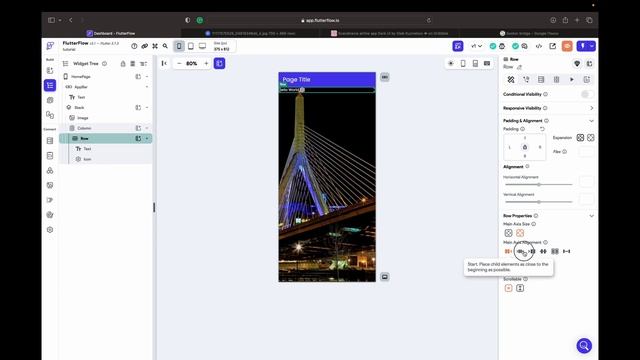Open the Backend Query tab in right panel
The width and height of the screenshot is (640, 360).
(x=541, y=80)
